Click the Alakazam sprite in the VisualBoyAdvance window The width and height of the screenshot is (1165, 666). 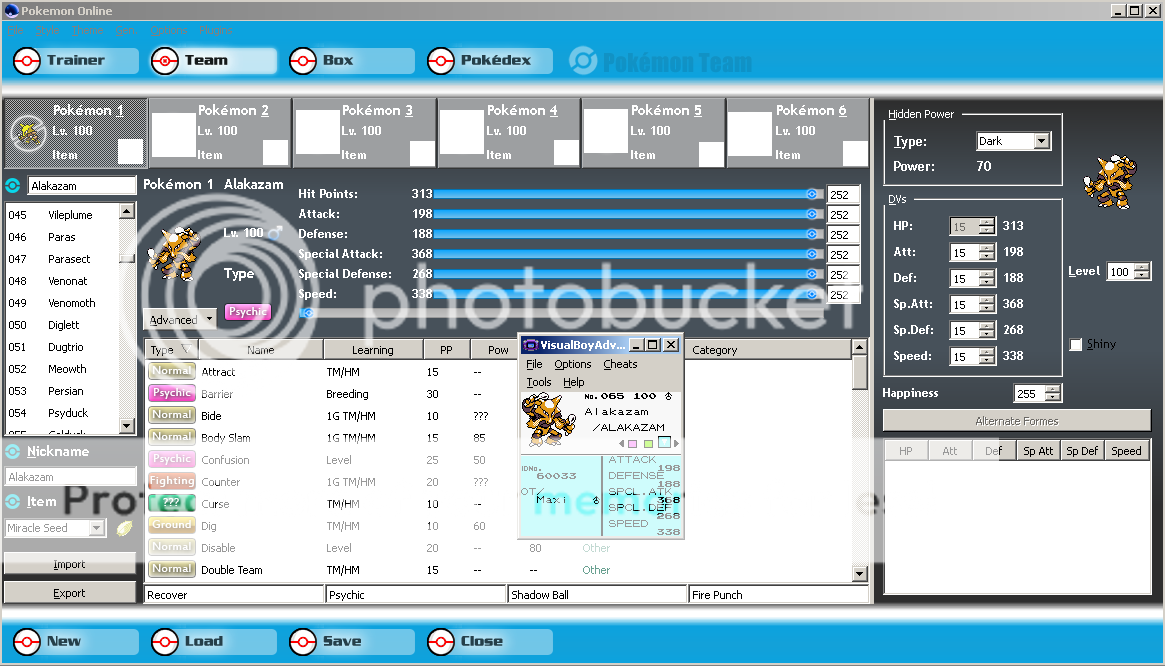(x=549, y=420)
